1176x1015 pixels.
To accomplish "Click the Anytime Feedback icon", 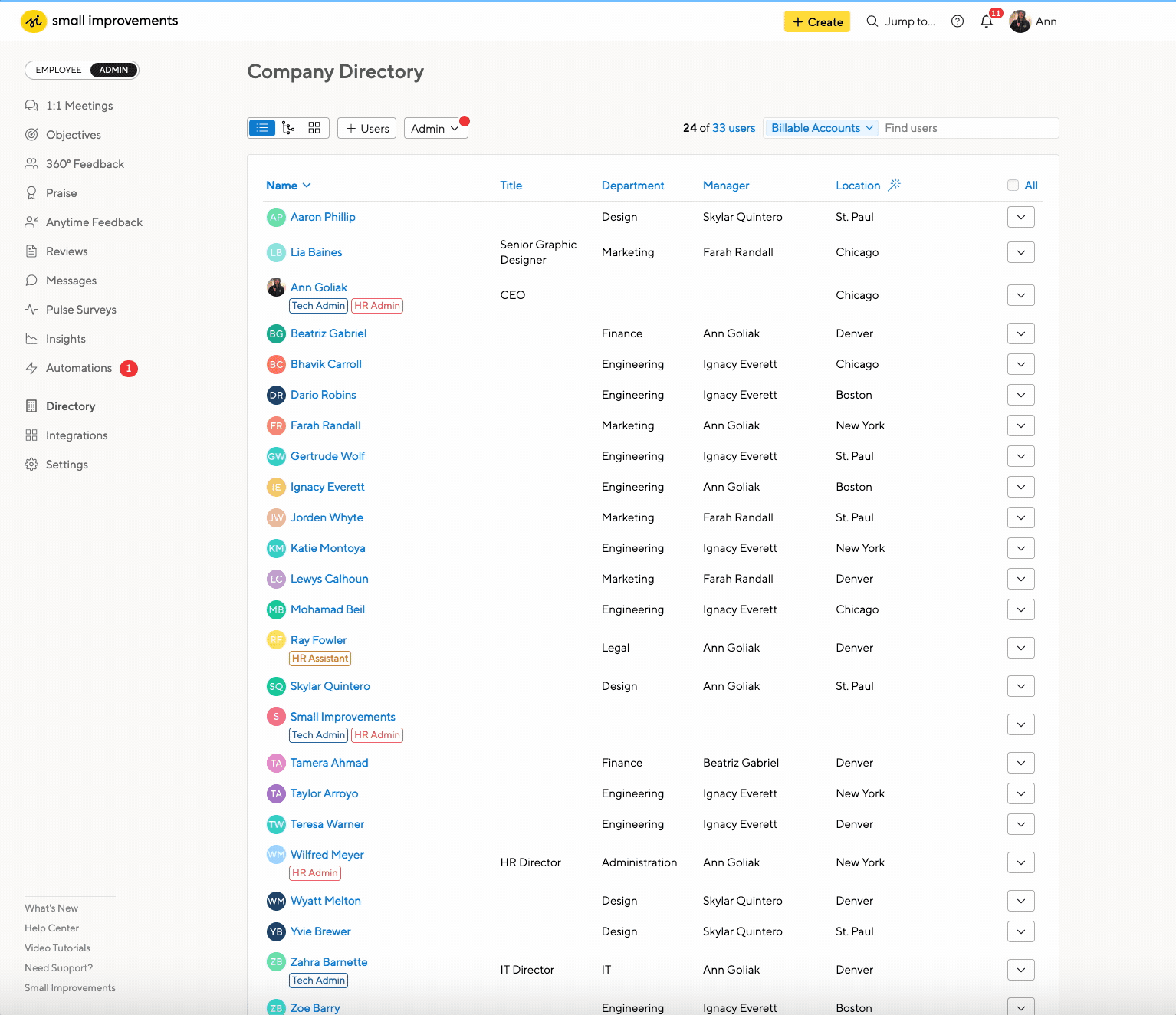I will coord(31,222).
